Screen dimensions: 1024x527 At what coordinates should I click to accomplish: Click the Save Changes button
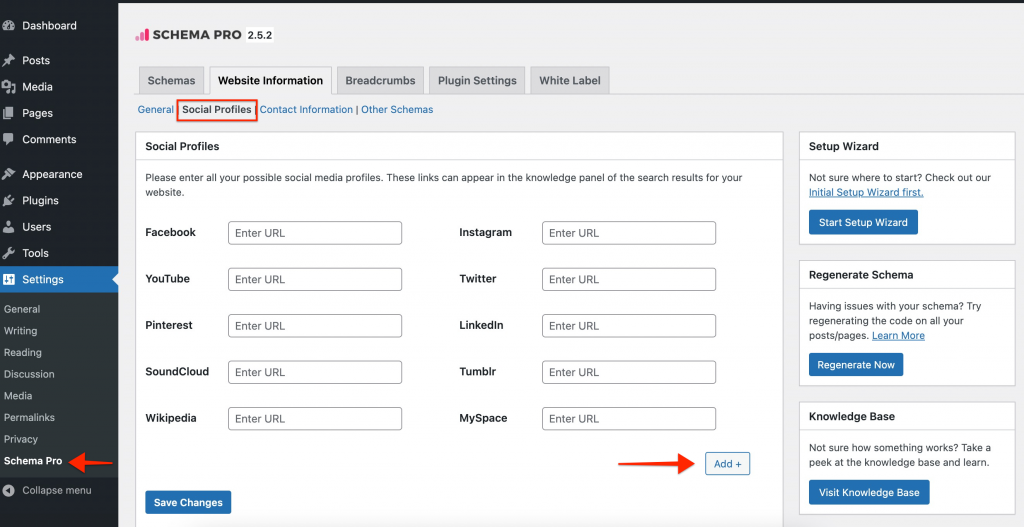(188, 502)
